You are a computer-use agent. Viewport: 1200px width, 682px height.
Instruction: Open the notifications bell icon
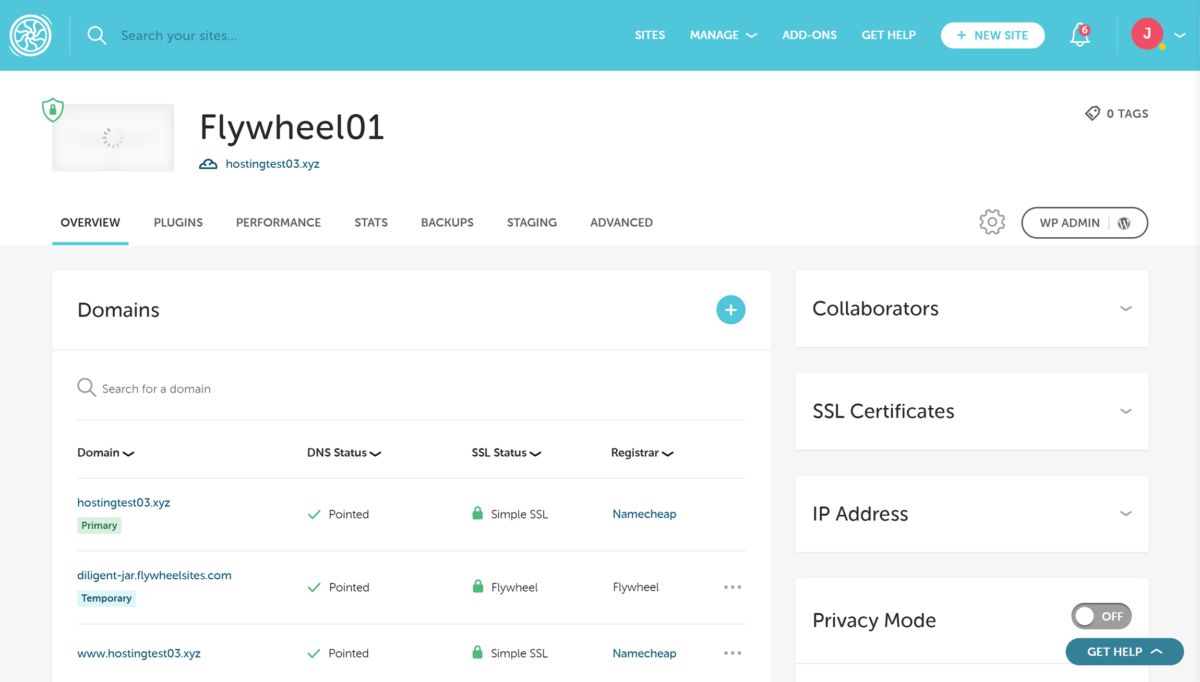tap(1079, 35)
